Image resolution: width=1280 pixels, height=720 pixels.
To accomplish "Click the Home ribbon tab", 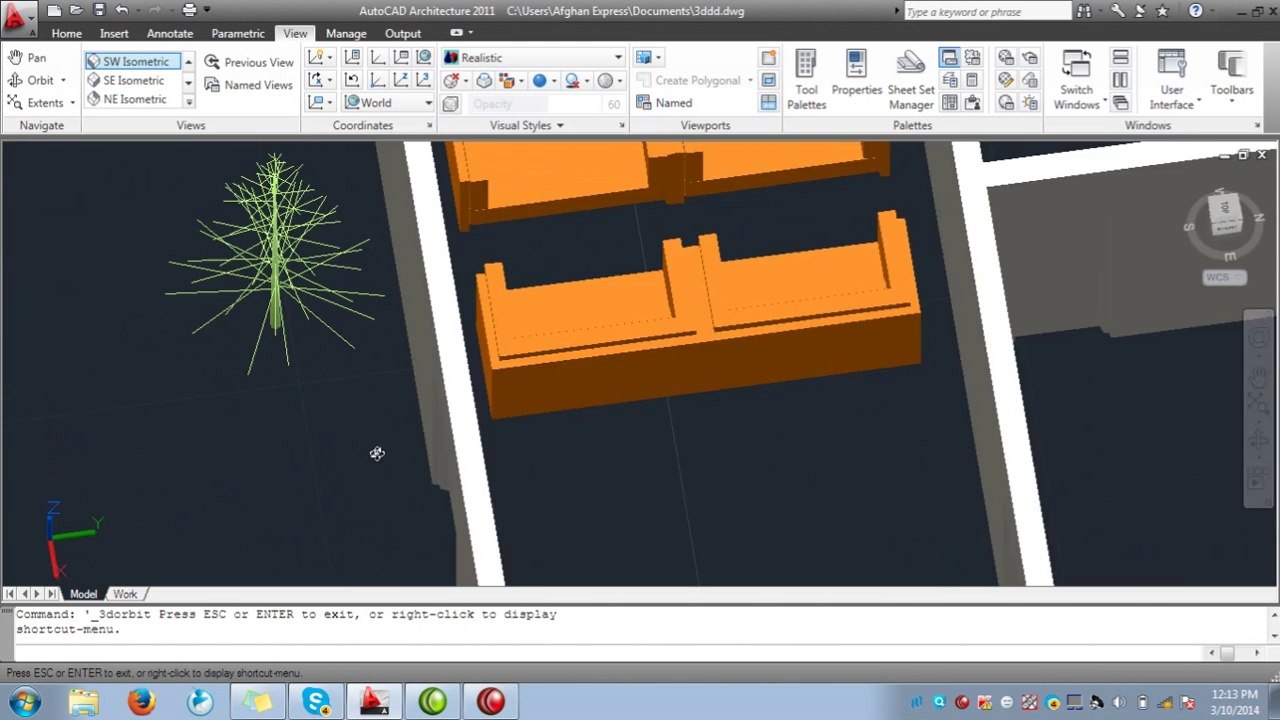I will [x=67, y=33].
